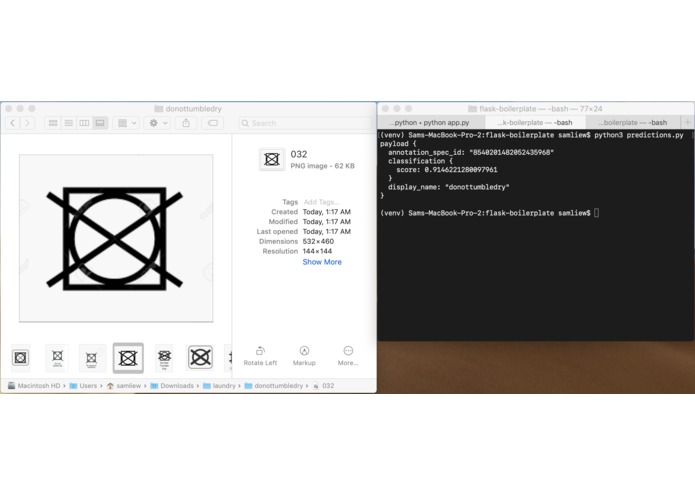The width and height of the screenshot is (695, 494).
Task: Switch to the last boilerplate bash tab
Action: (x=633, y=122)
